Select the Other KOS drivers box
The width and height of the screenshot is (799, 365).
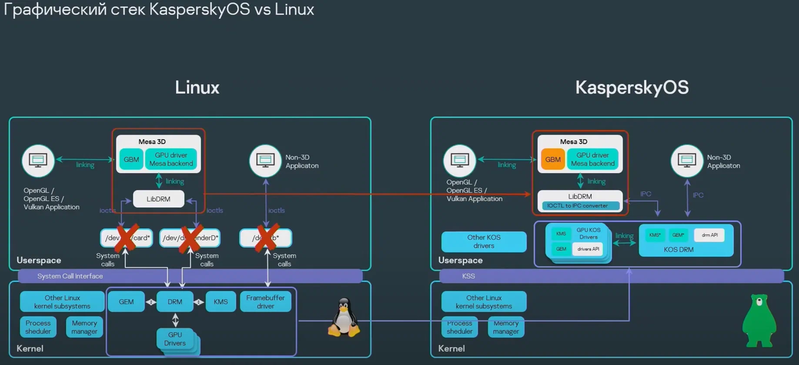coord(484,242)
